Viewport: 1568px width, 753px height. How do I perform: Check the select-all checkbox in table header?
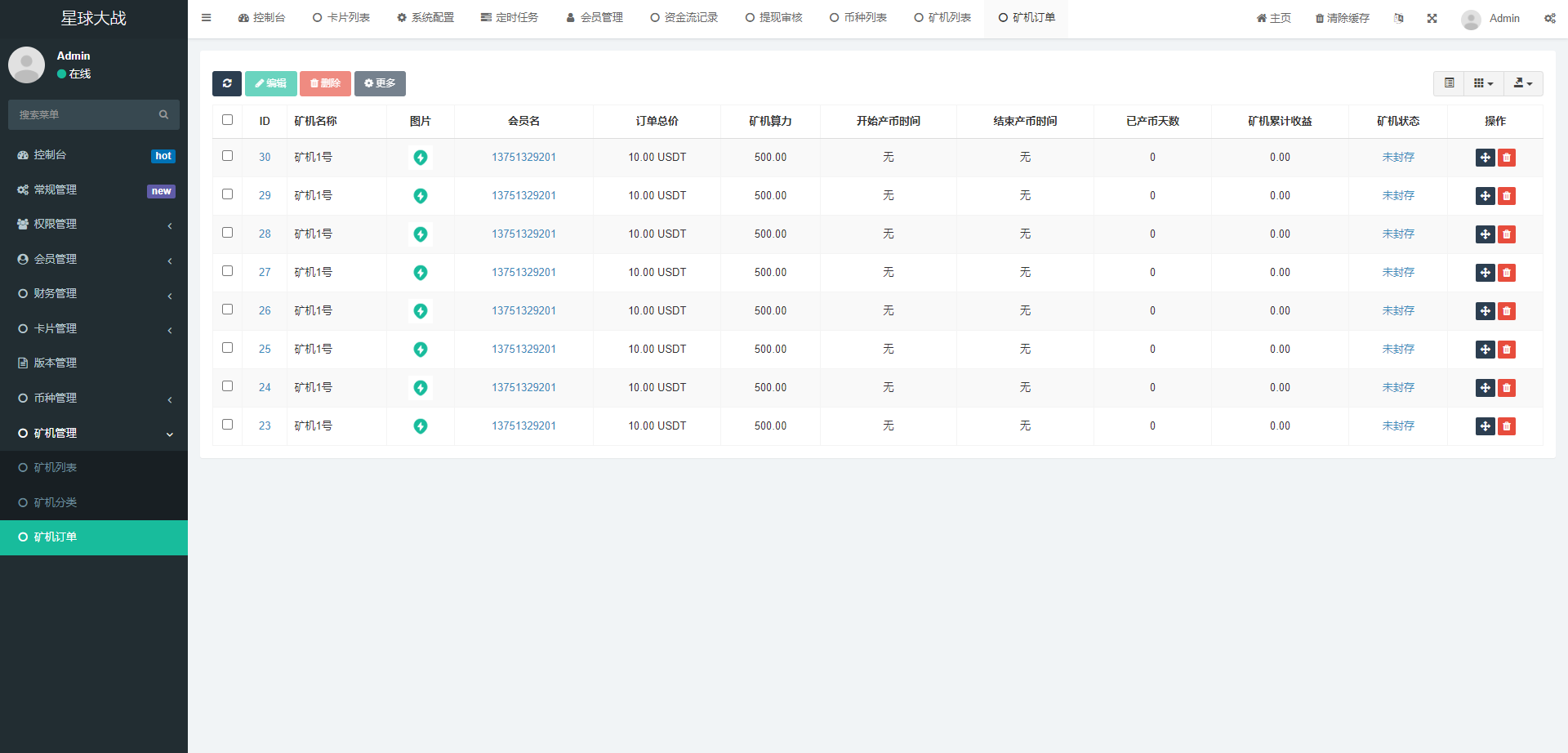227,120
